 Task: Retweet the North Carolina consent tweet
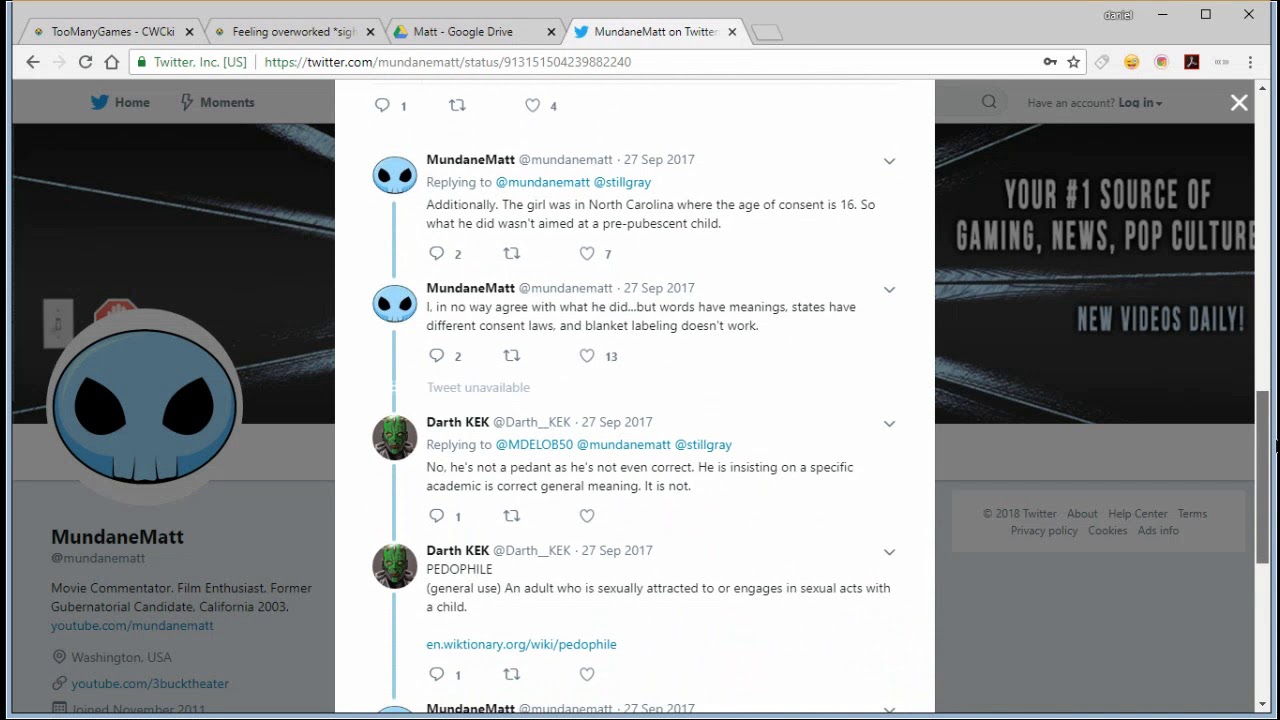pyautogui.click(x=512, y=253)
